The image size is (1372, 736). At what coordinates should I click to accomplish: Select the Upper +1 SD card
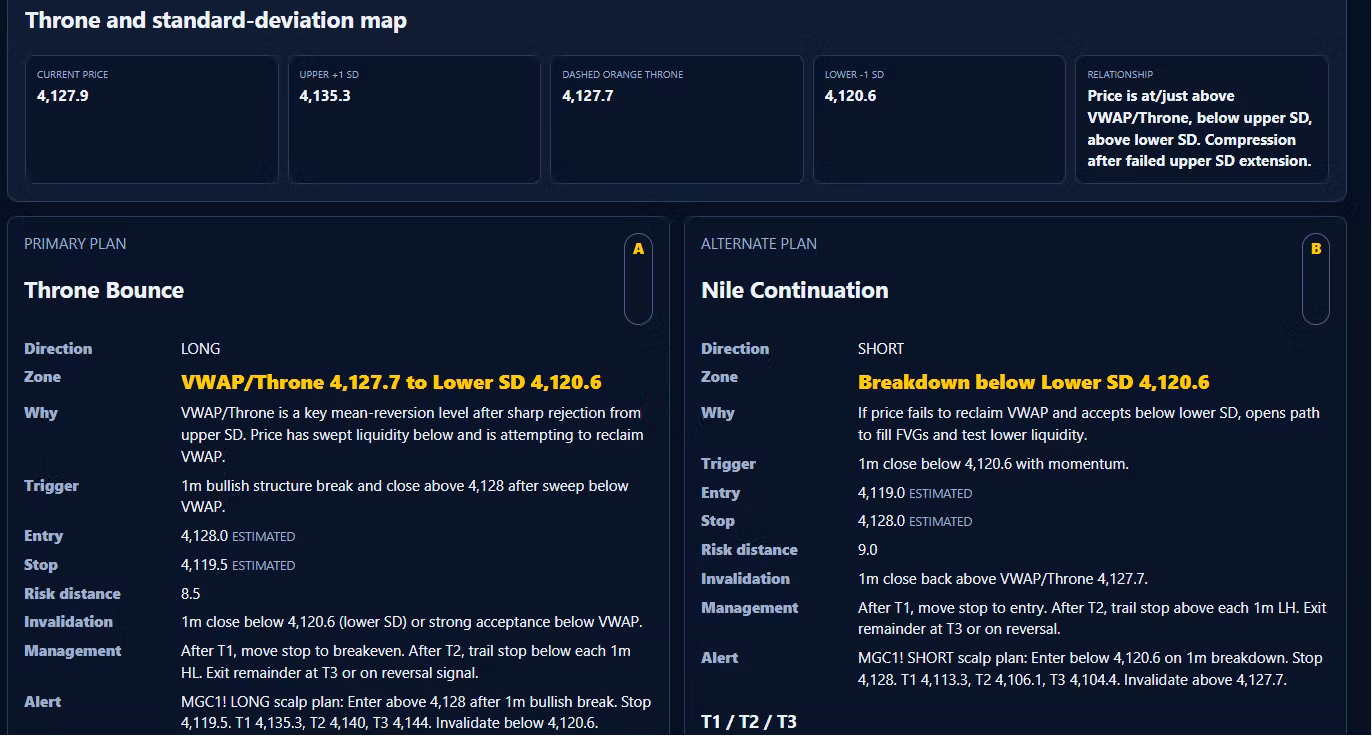[414, 119]
